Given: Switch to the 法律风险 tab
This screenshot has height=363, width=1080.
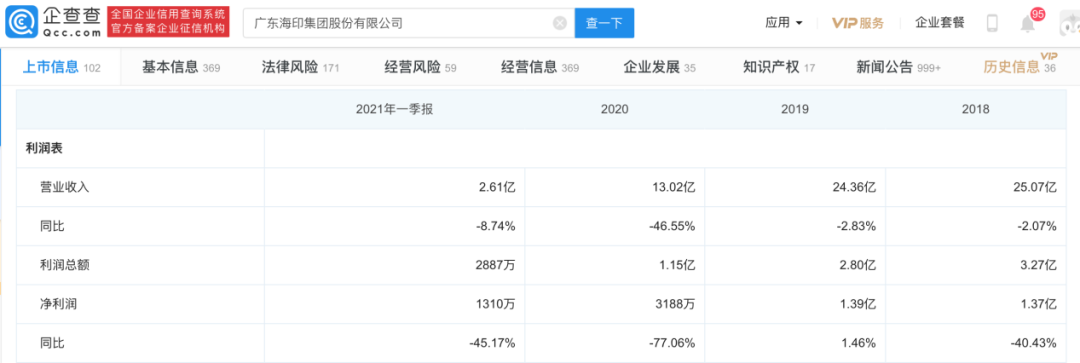Looking at the screenshot, I should 300,67.
